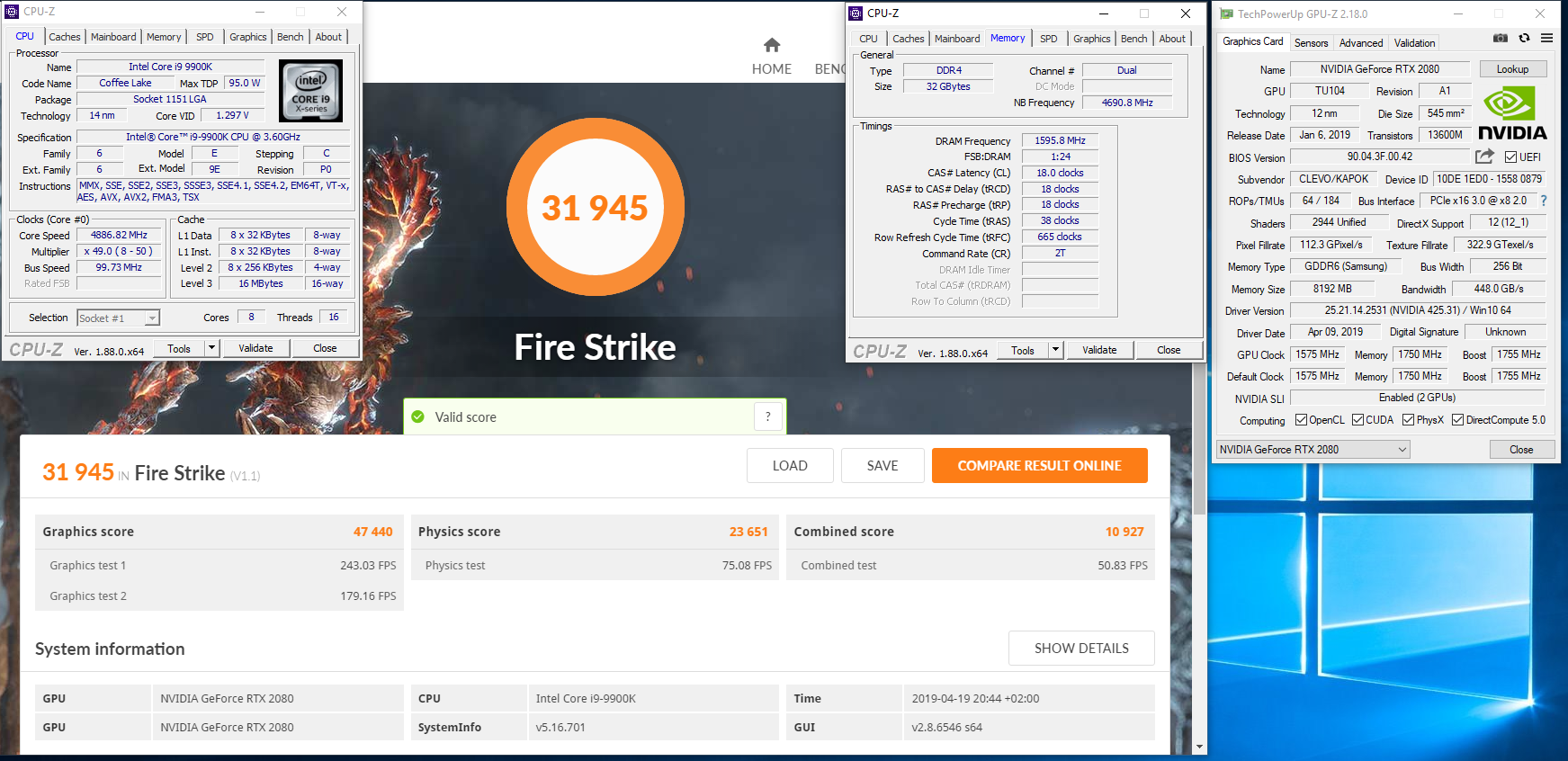Viewport: 1568px width, 761px height.
Task: Open Graphics tab in left CPU-Z window
Action: click(x=247, y=37)
